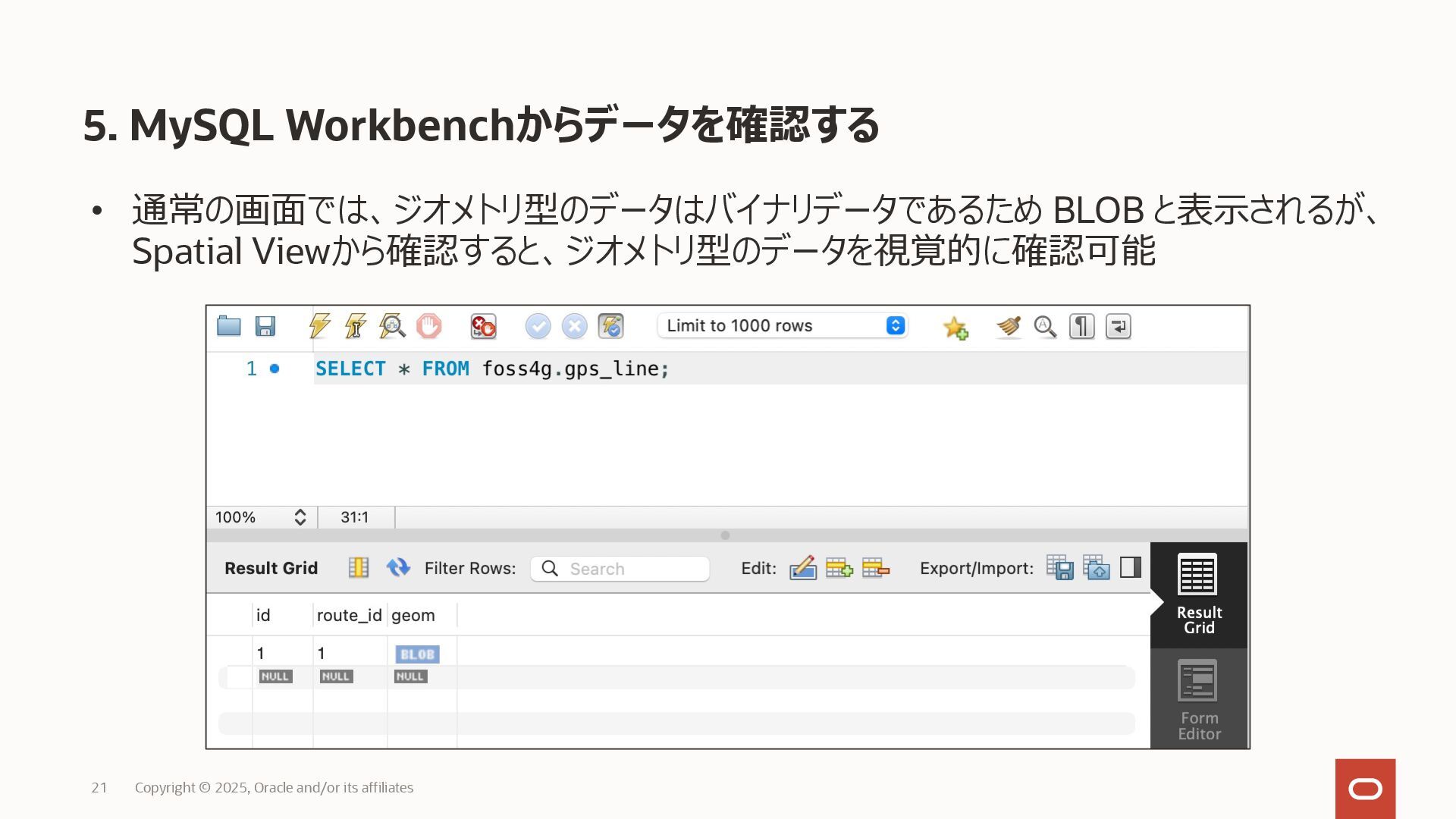Toggle field wrap icon next to Result Grid
Screen dimensions: 1456x819
click(x=359, y=568)
